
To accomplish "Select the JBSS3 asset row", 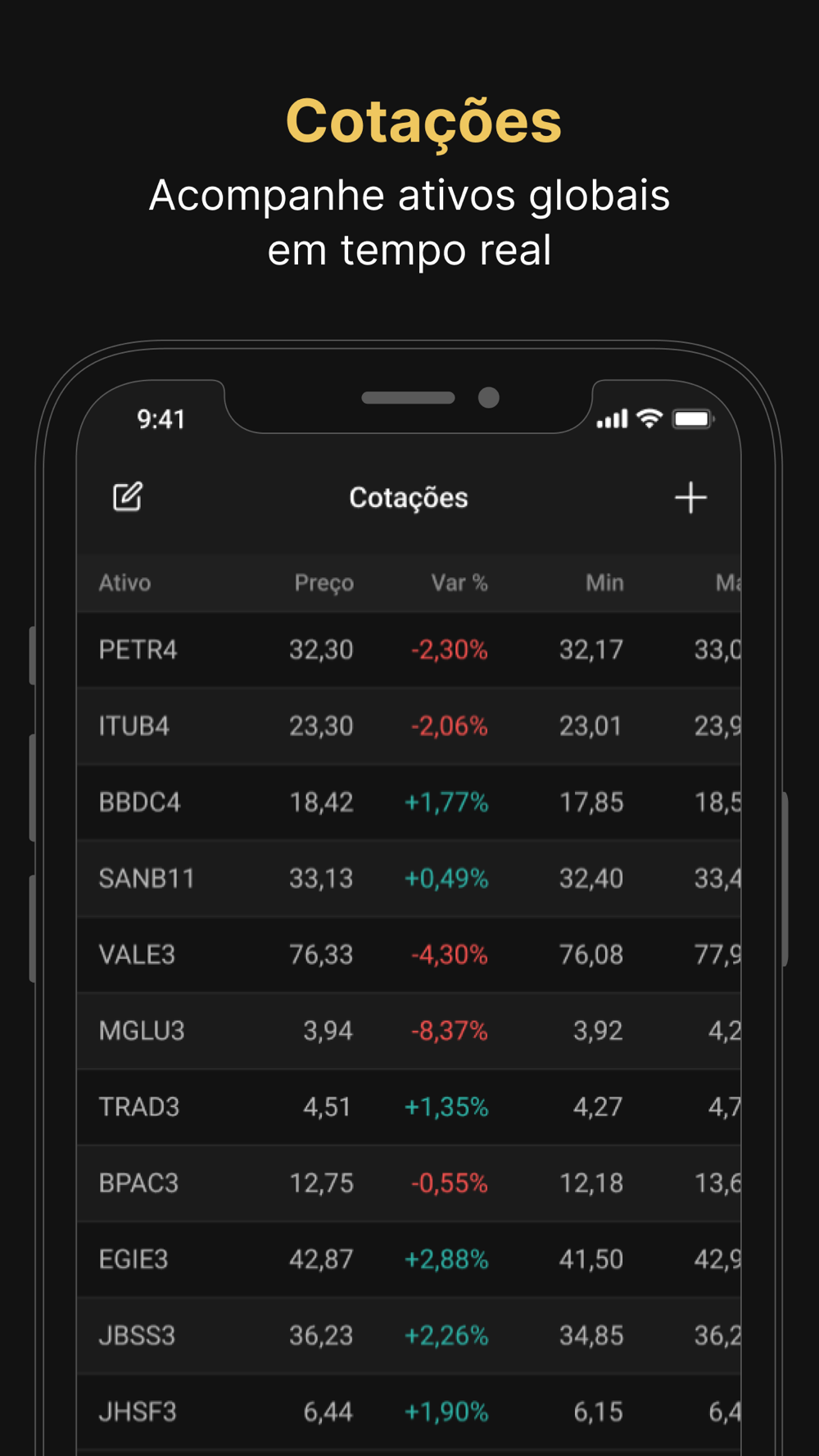I will [x=409, y=1336].
